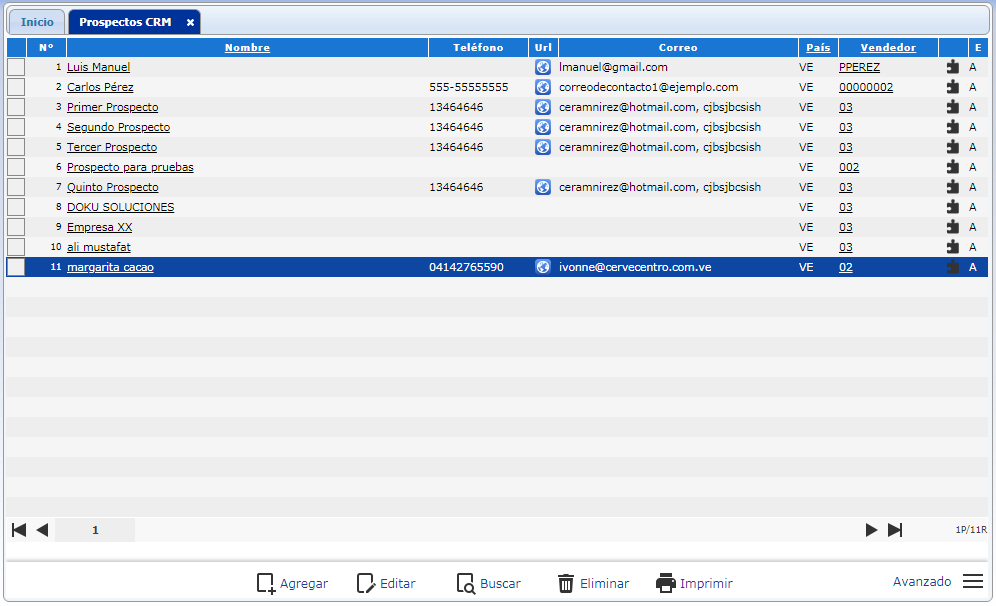This screenshot has height=606, width=996.
Task: Click the Editar button
Action: (386, 583)
